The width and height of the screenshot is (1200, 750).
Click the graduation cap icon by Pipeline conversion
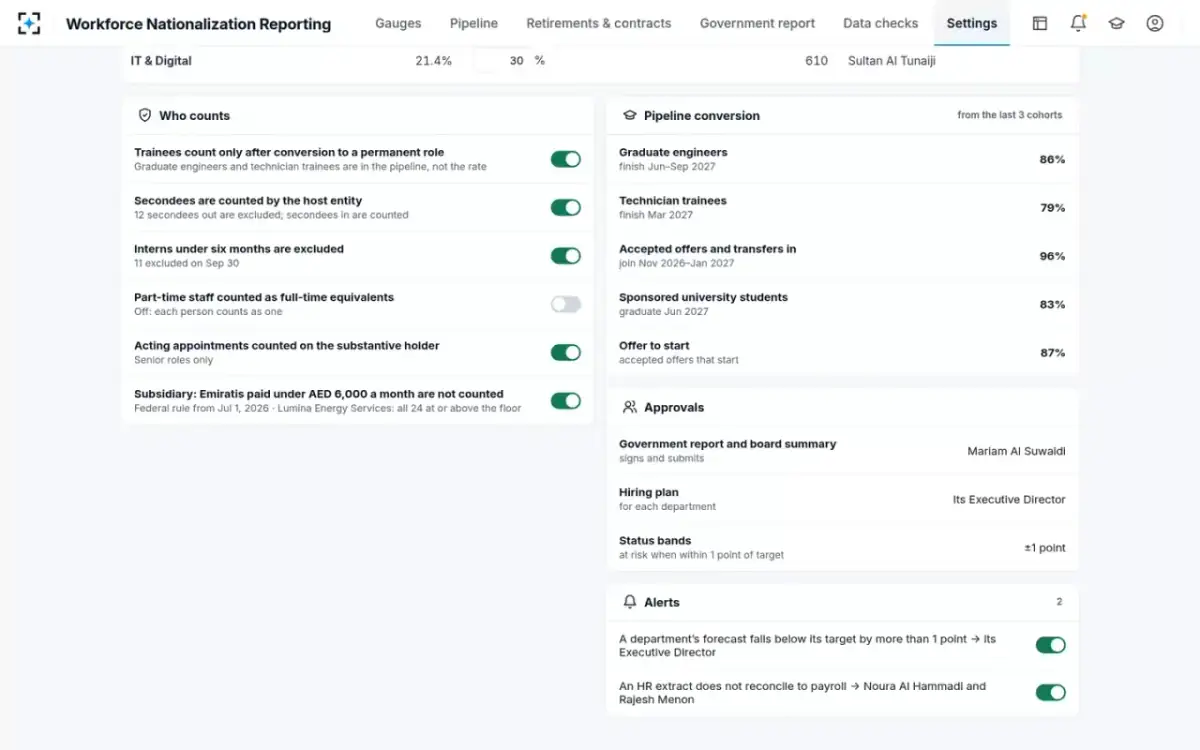click(630, 116)
